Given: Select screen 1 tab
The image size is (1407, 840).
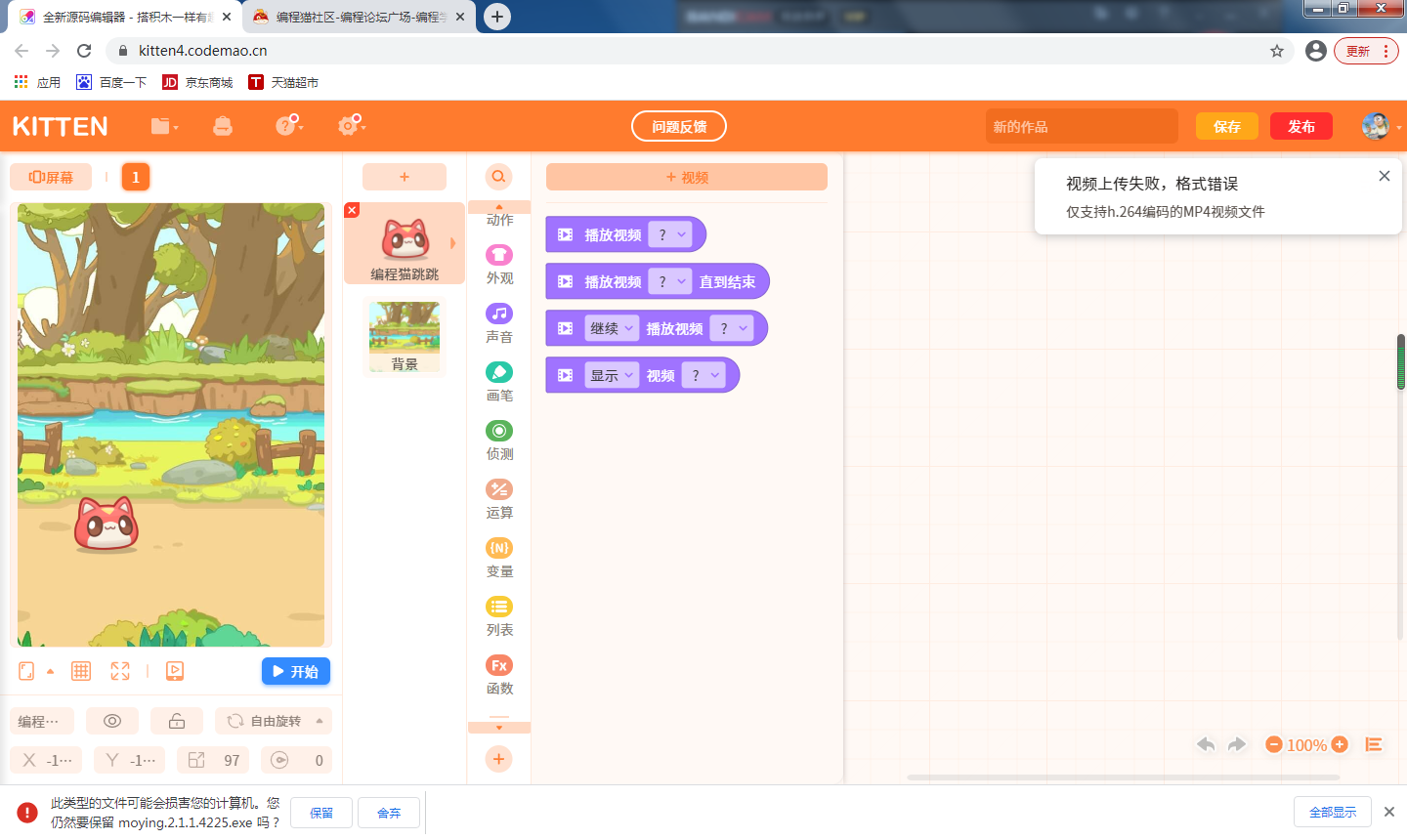Looking at the screenshot, I should (x=136, y=177).
